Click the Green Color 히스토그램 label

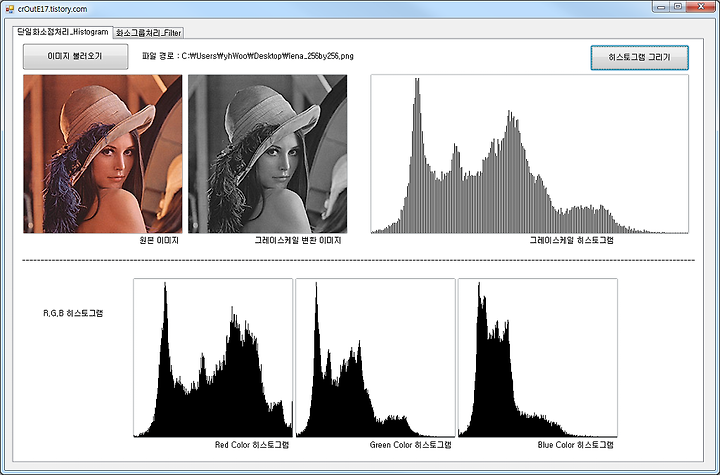pyautogui.click(x=411, y=445)
